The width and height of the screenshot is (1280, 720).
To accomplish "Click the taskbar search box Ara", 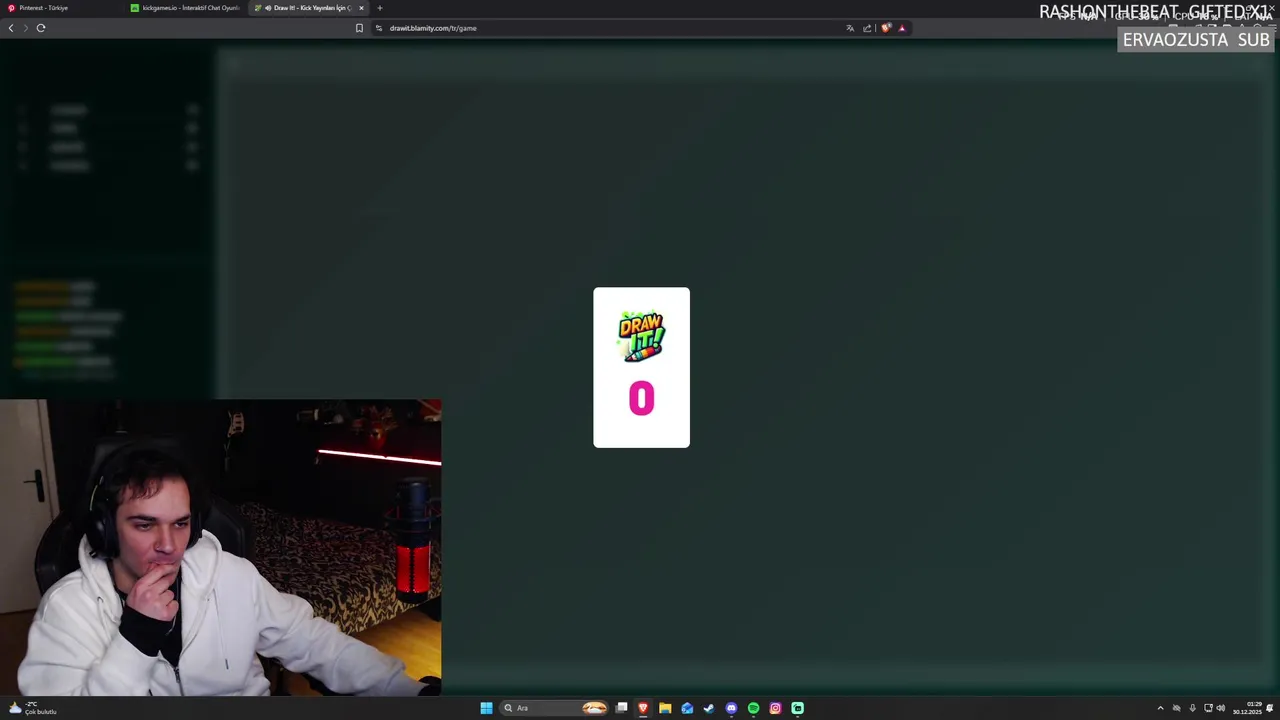I will pyautogui.click(x=556, y=708).
